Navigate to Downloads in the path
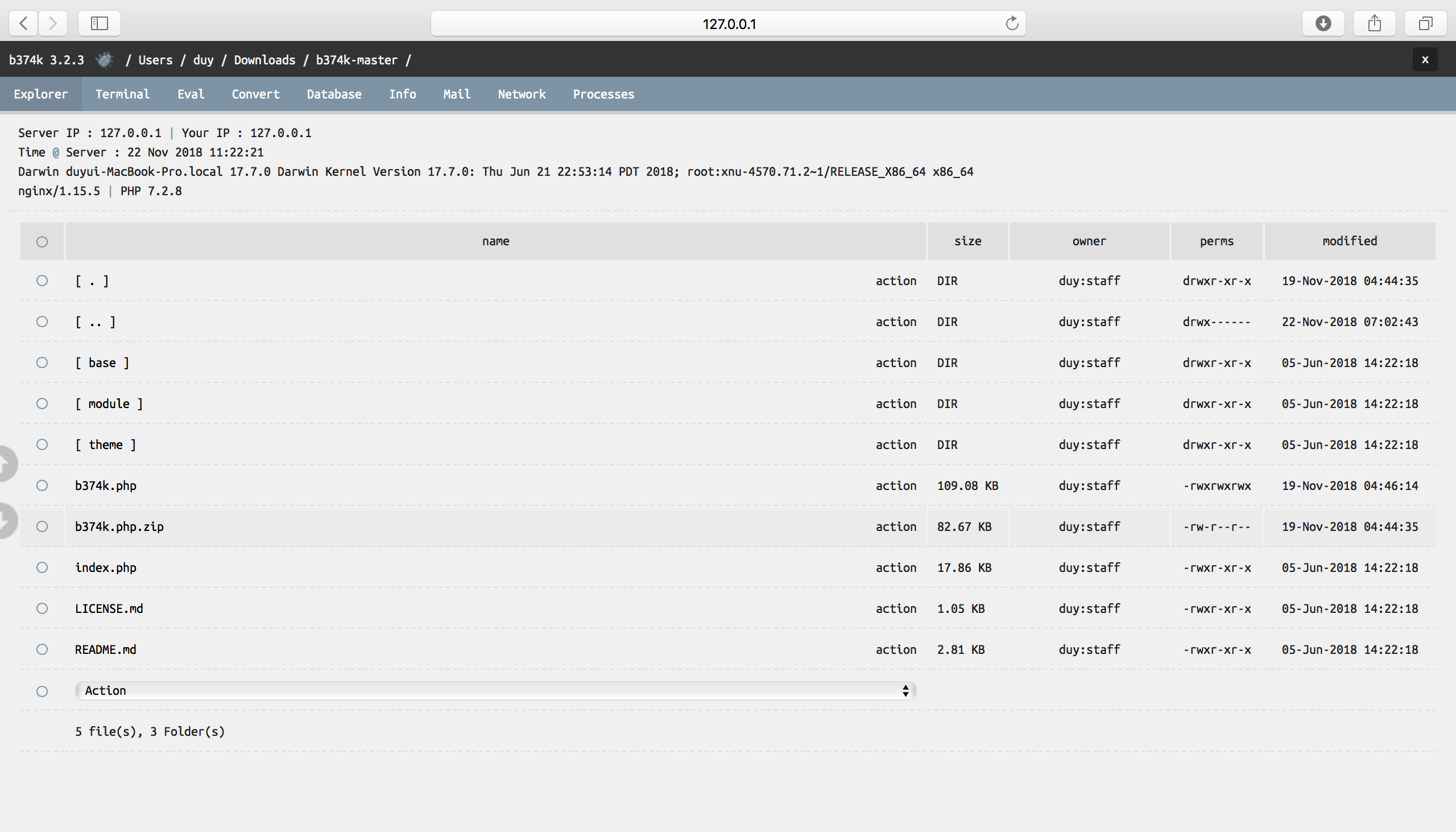 (264, 59)
